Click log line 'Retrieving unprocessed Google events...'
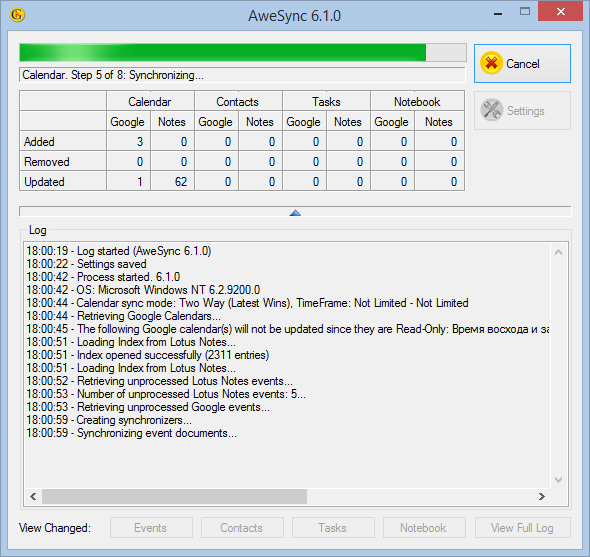 coord(148,407)
